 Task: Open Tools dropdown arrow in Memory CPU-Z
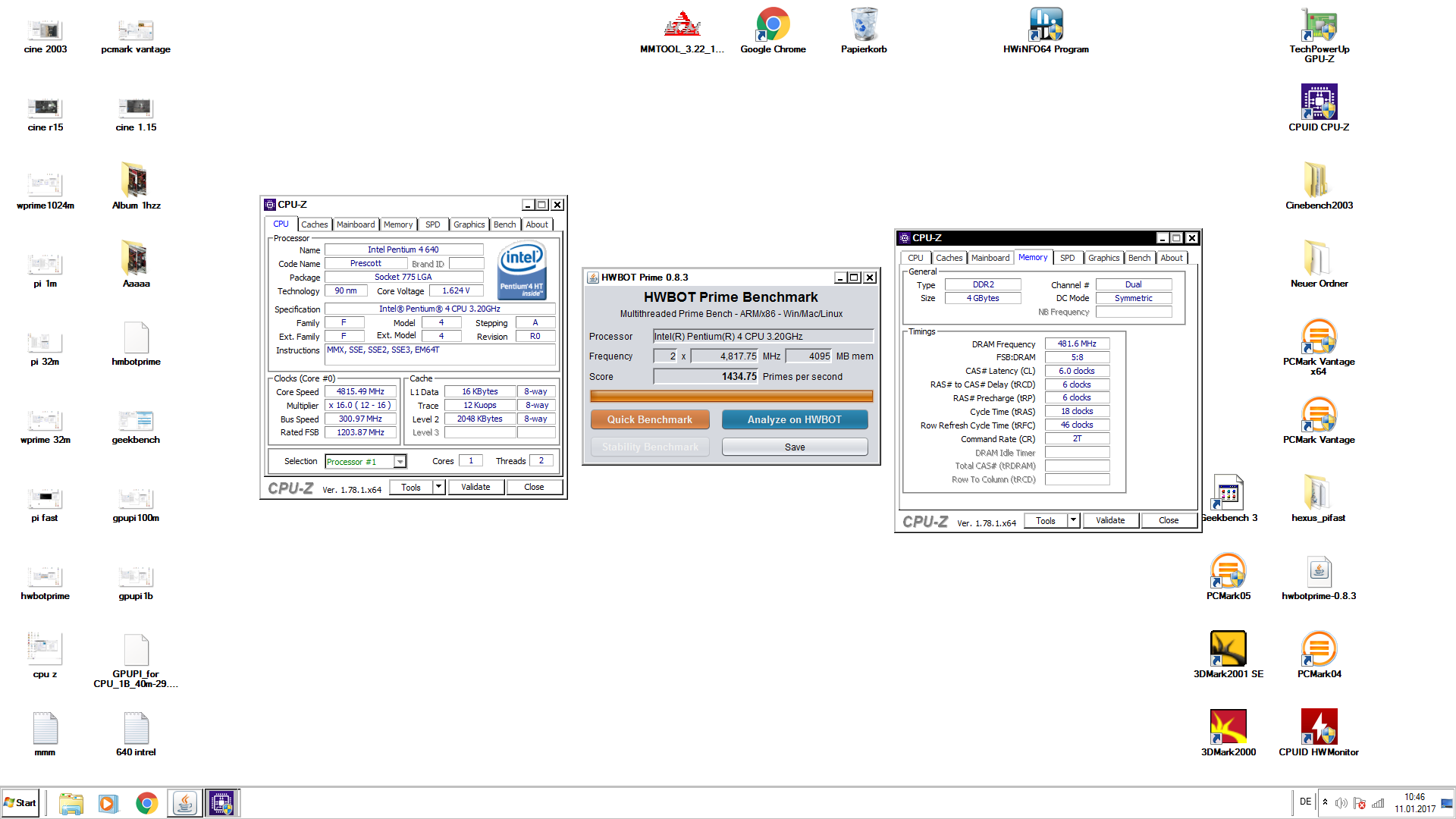point(1073,520)
